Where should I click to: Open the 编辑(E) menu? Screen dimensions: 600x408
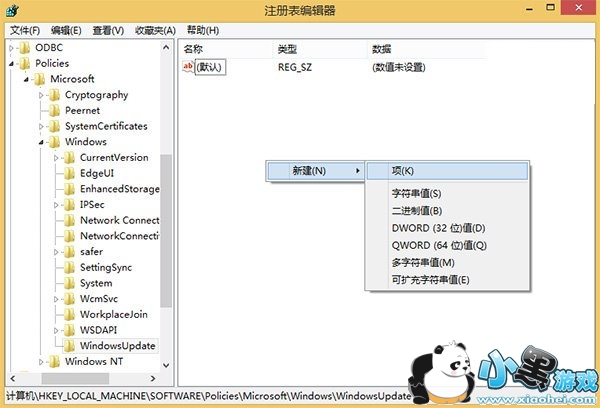tap(66, 30)
